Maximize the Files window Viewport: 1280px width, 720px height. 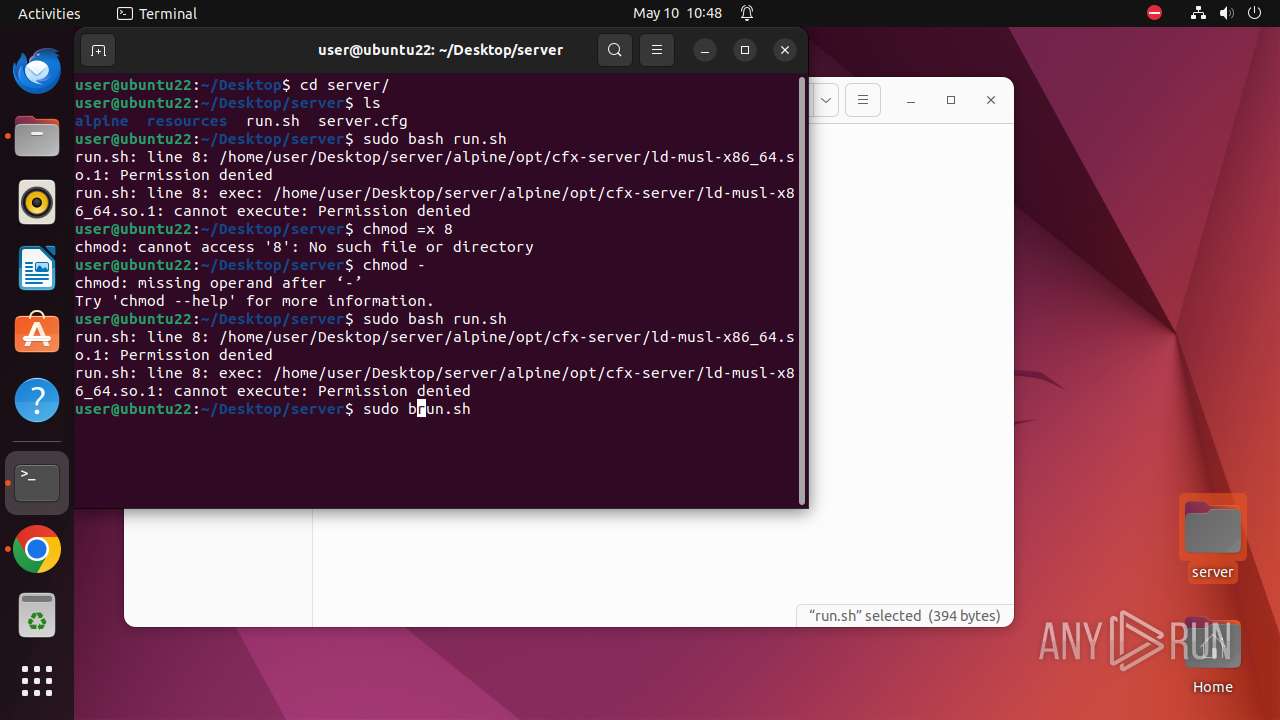pos(951,100)
